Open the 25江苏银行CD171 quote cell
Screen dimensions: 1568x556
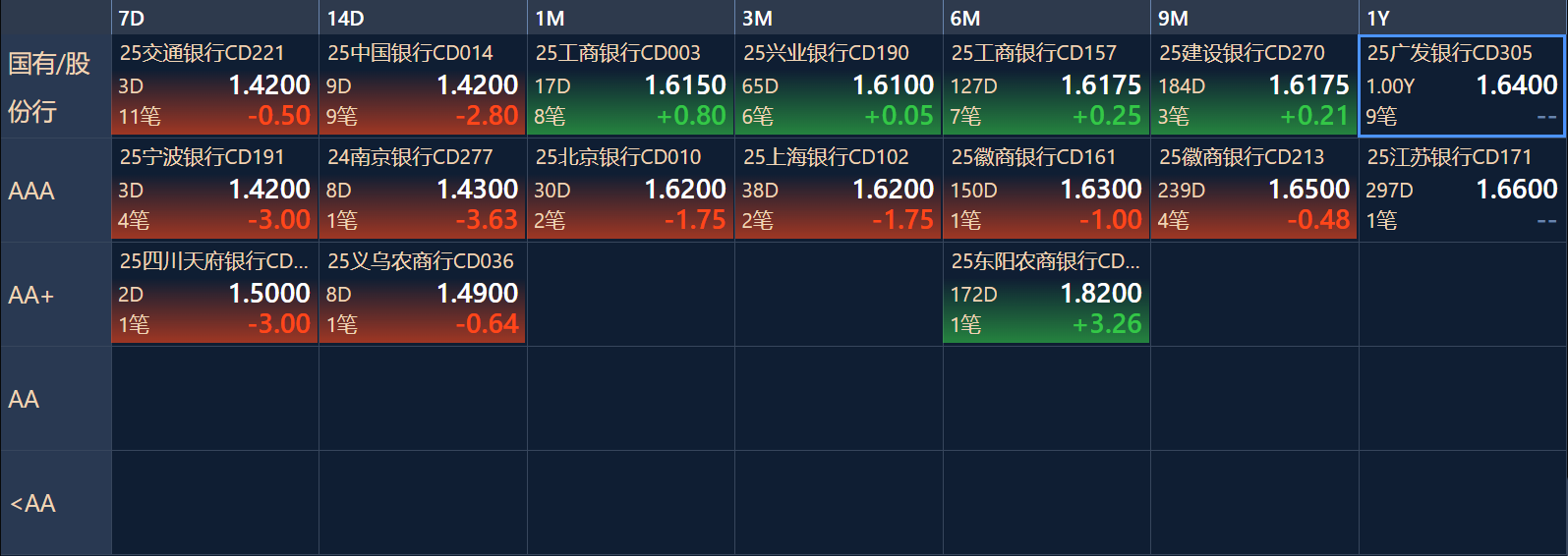click(1462, 190)
